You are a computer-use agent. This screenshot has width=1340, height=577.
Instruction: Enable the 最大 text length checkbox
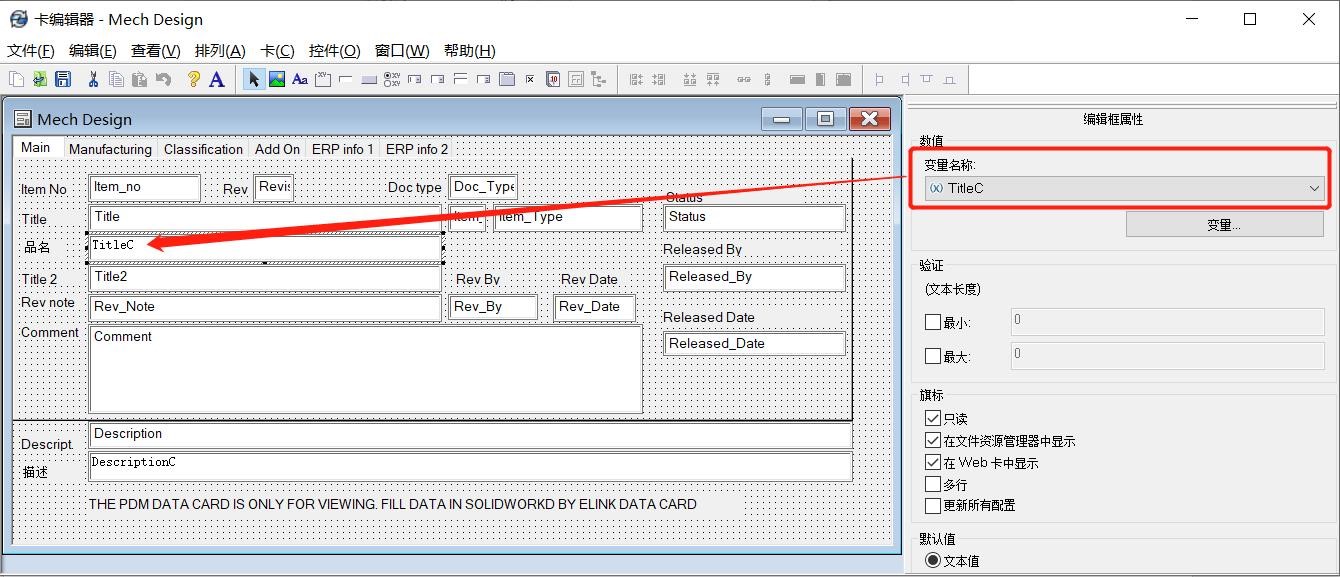click(933, 356)
